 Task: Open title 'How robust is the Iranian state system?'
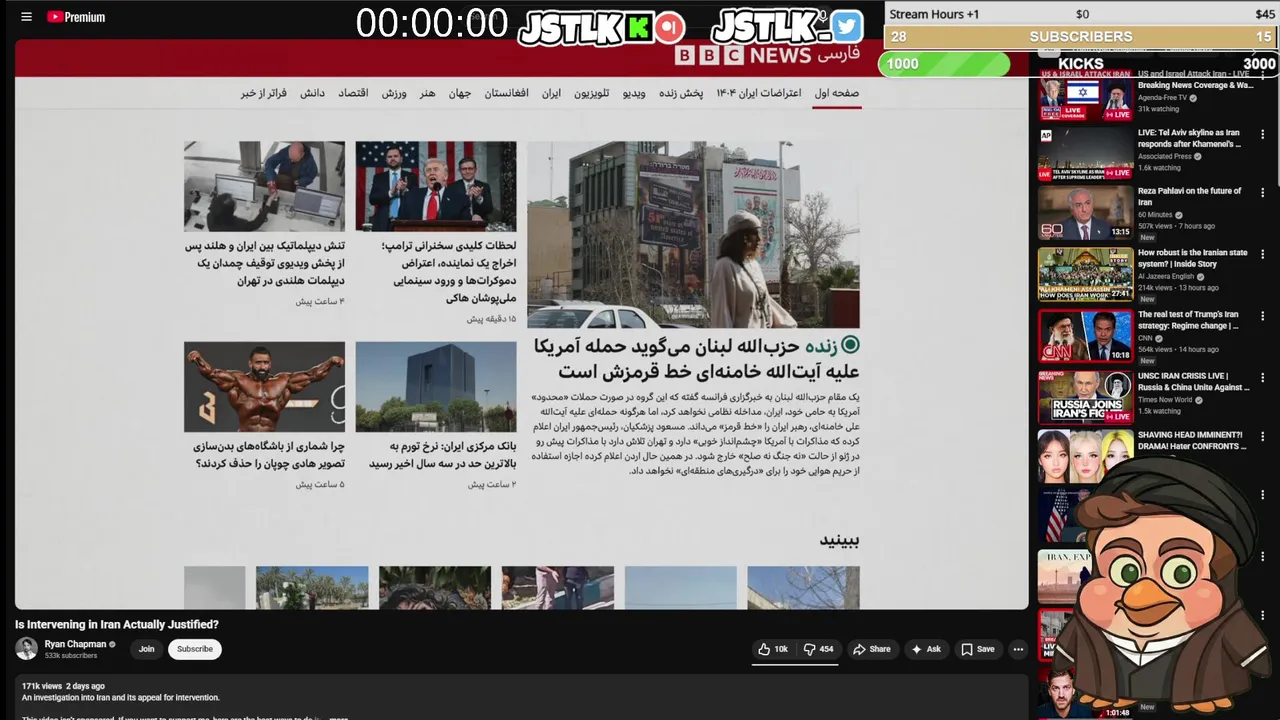(1192, 258)
